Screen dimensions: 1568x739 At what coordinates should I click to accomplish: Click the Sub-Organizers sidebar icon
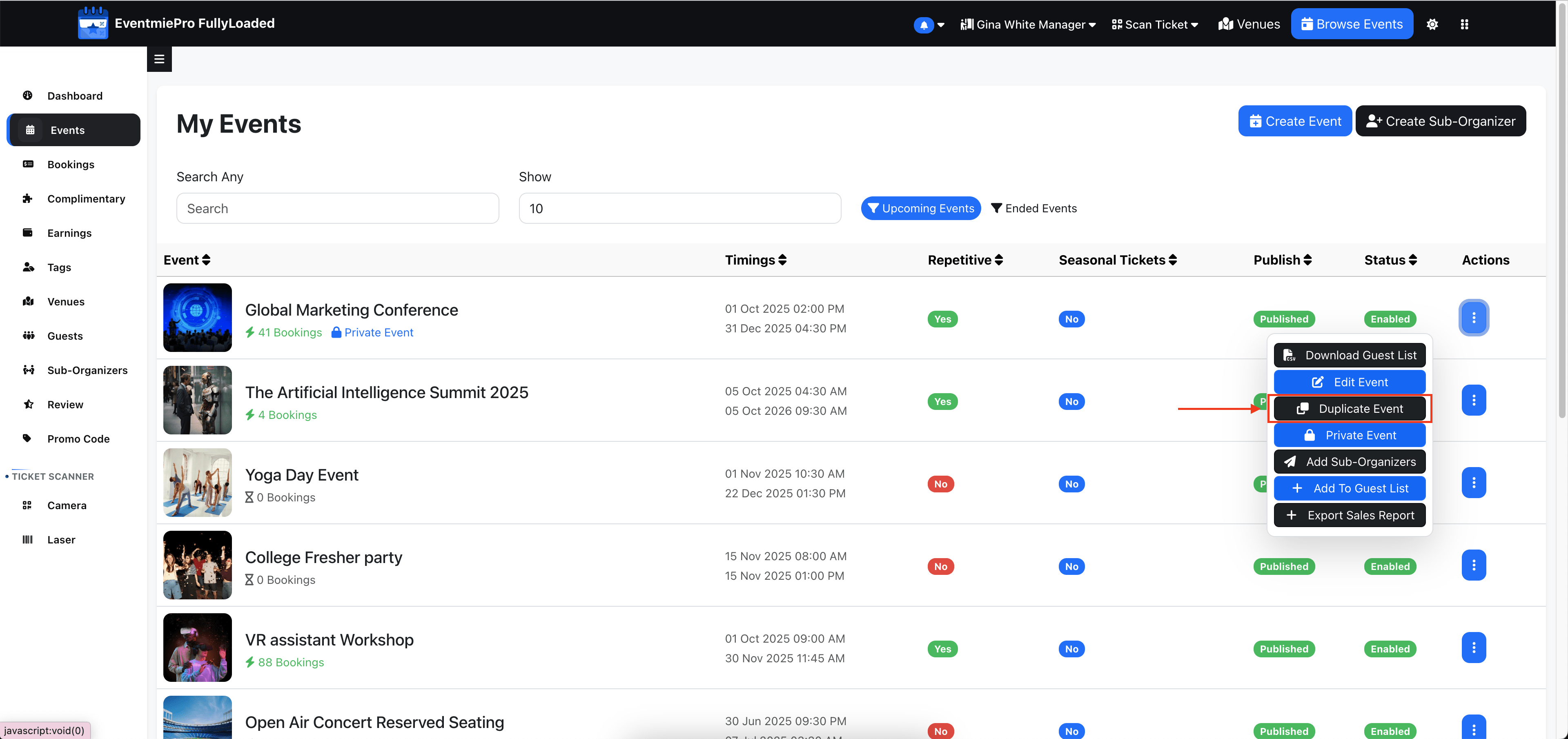tap(28, 370)
